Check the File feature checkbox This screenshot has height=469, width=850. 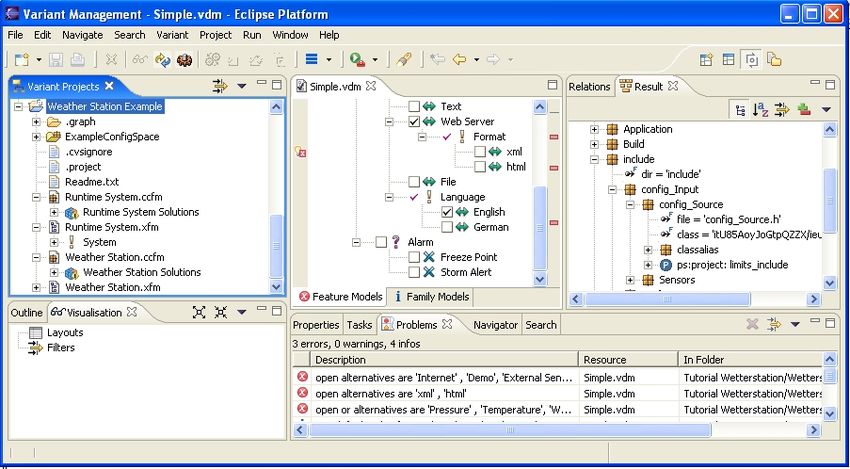point(414,182)
